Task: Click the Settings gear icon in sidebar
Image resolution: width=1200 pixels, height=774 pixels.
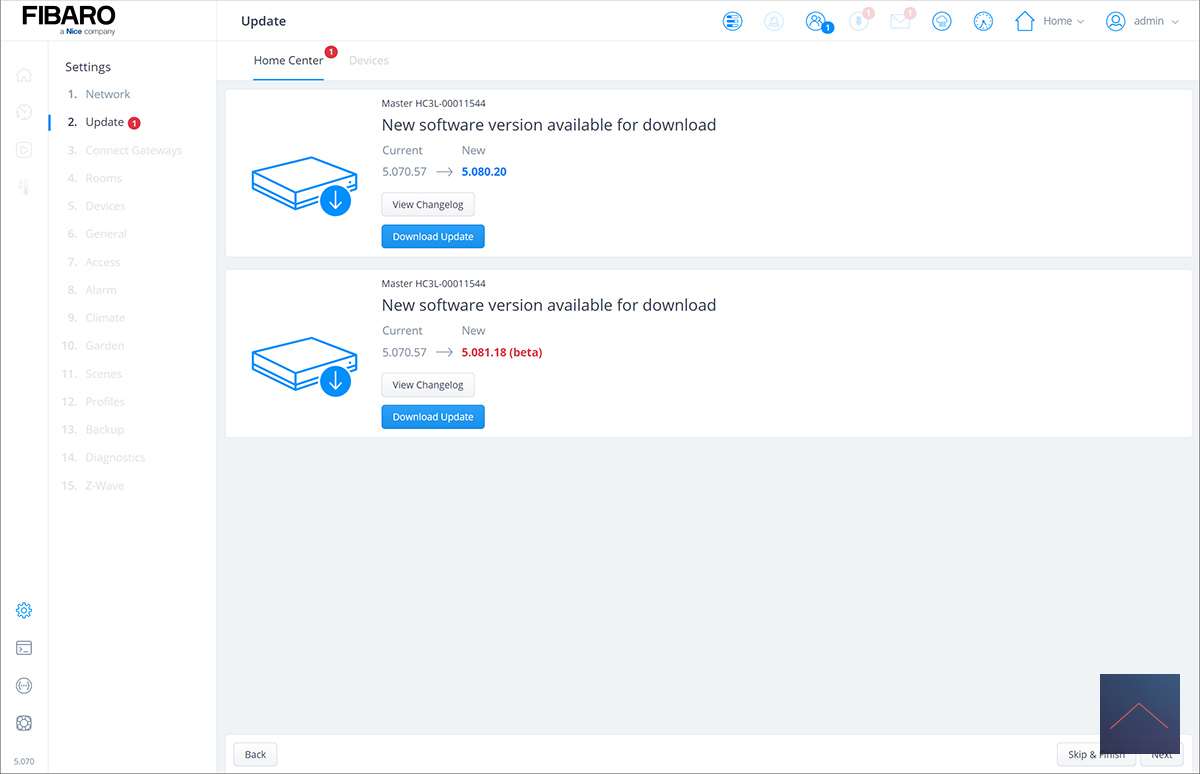Action: click(x=24, y=610)
